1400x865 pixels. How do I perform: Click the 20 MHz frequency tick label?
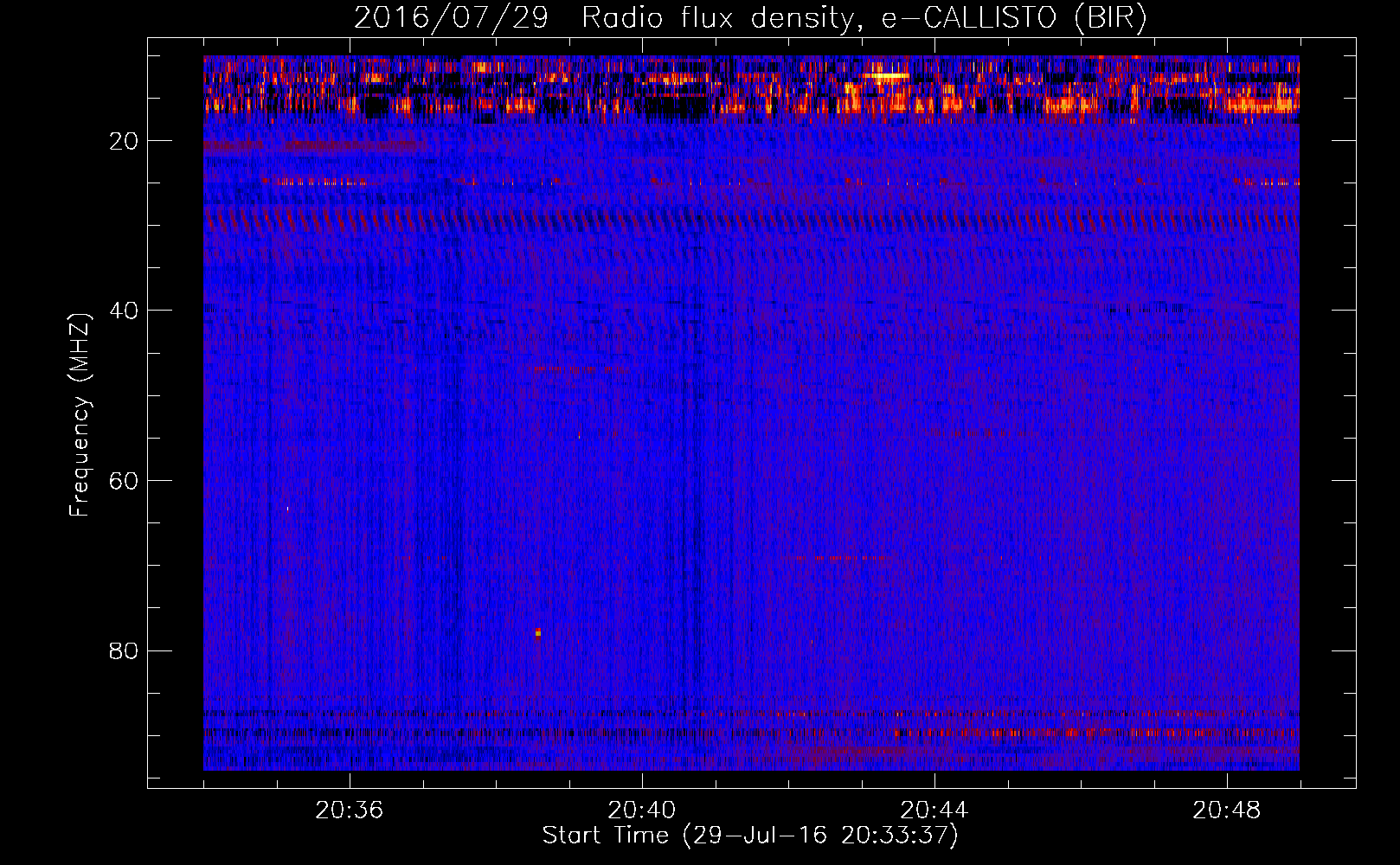click(125, 141)
